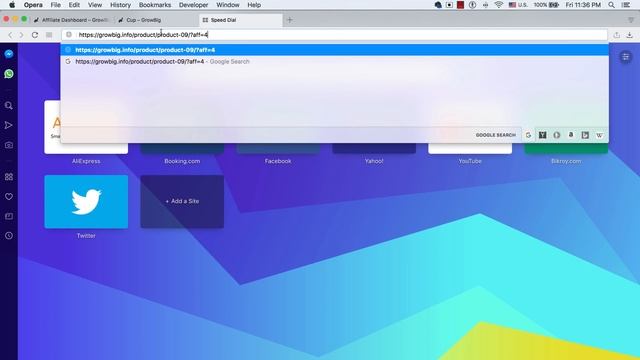Open the Developer menu
640x360 pixels.
point(193,5)
